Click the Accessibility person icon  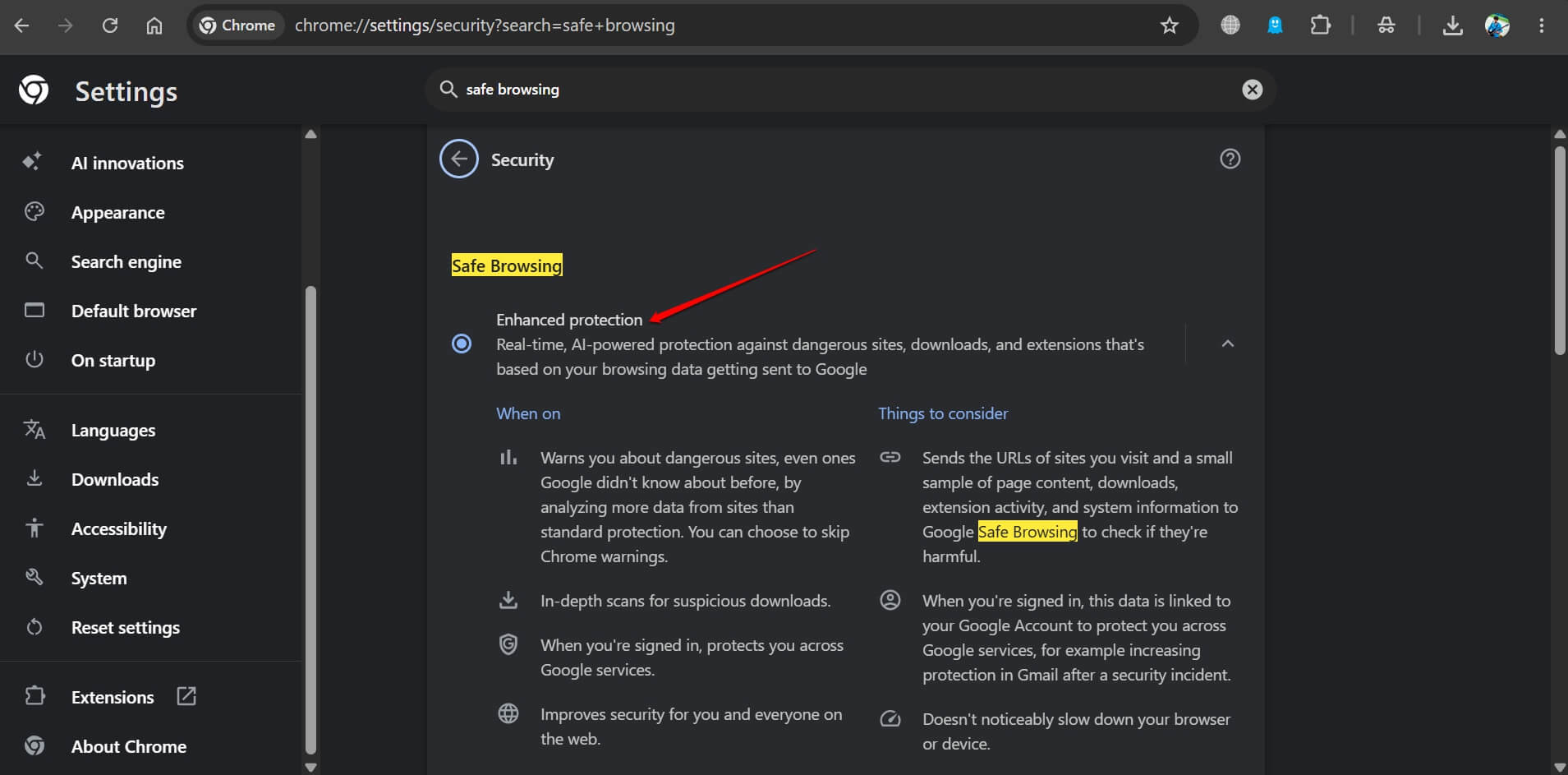click(34, 528)
